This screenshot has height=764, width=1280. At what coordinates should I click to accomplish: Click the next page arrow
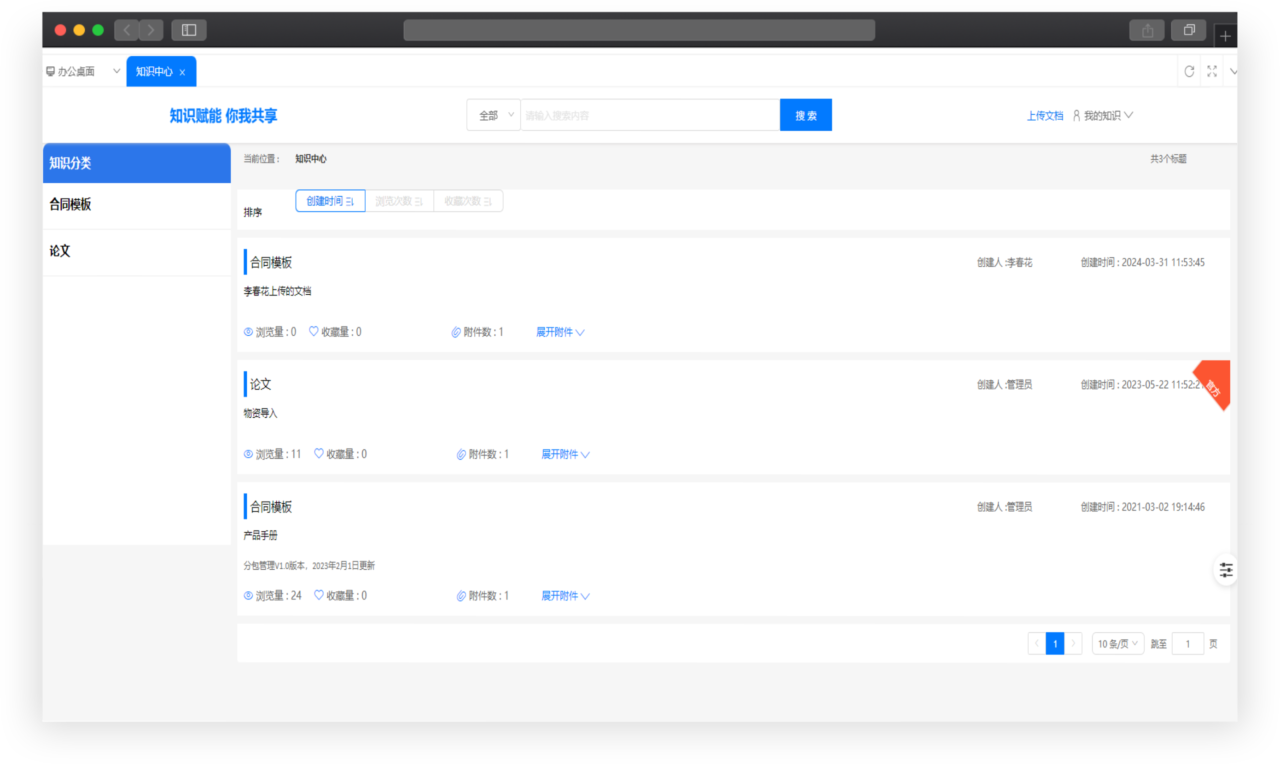point(1074,644)
